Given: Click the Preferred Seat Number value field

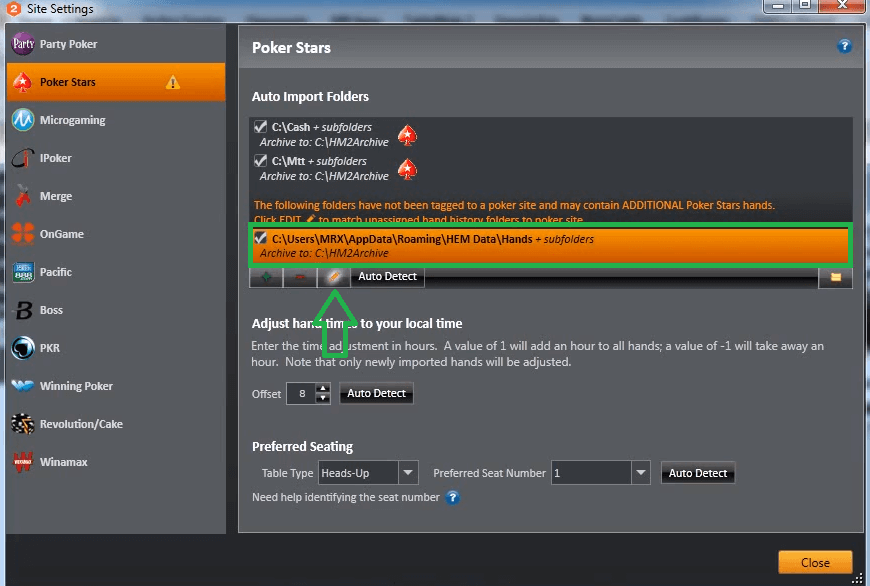Looking at the screenshot, I should (591, 473).
